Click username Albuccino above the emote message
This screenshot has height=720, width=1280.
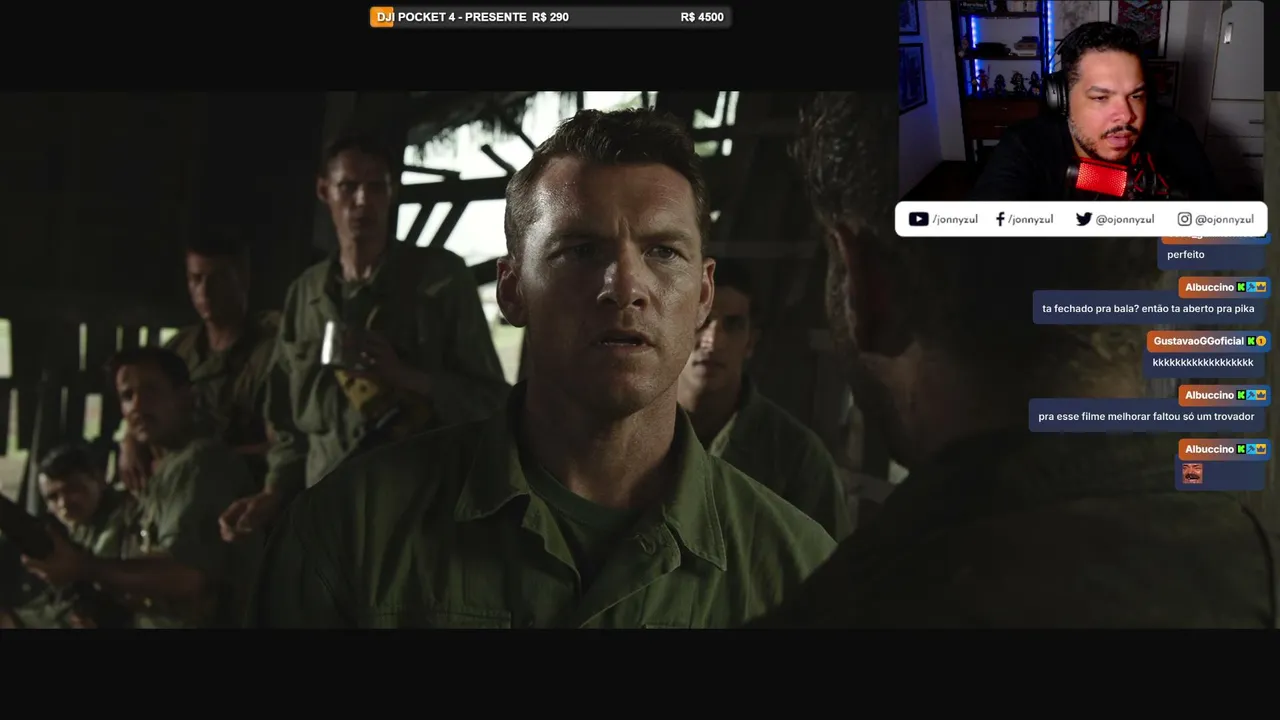pyautogui.click(x=1209, y=449)
